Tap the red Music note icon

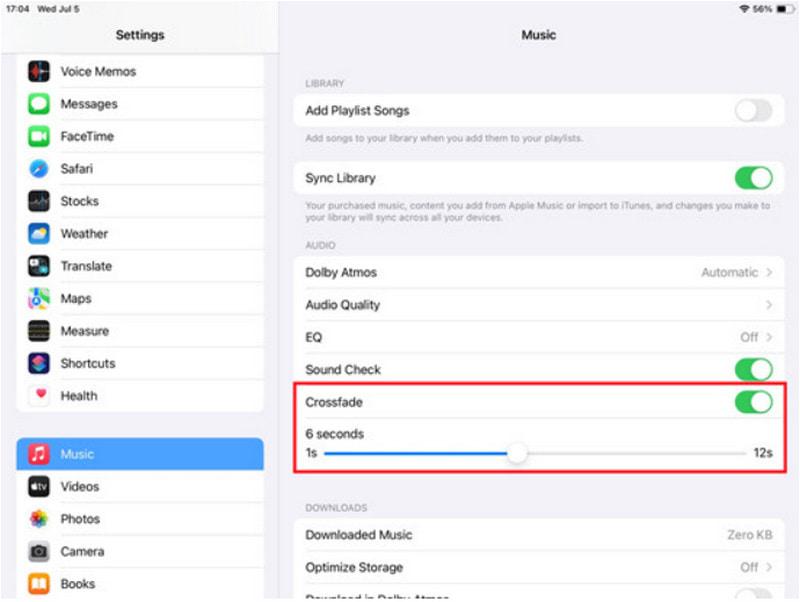click(39, 454)
